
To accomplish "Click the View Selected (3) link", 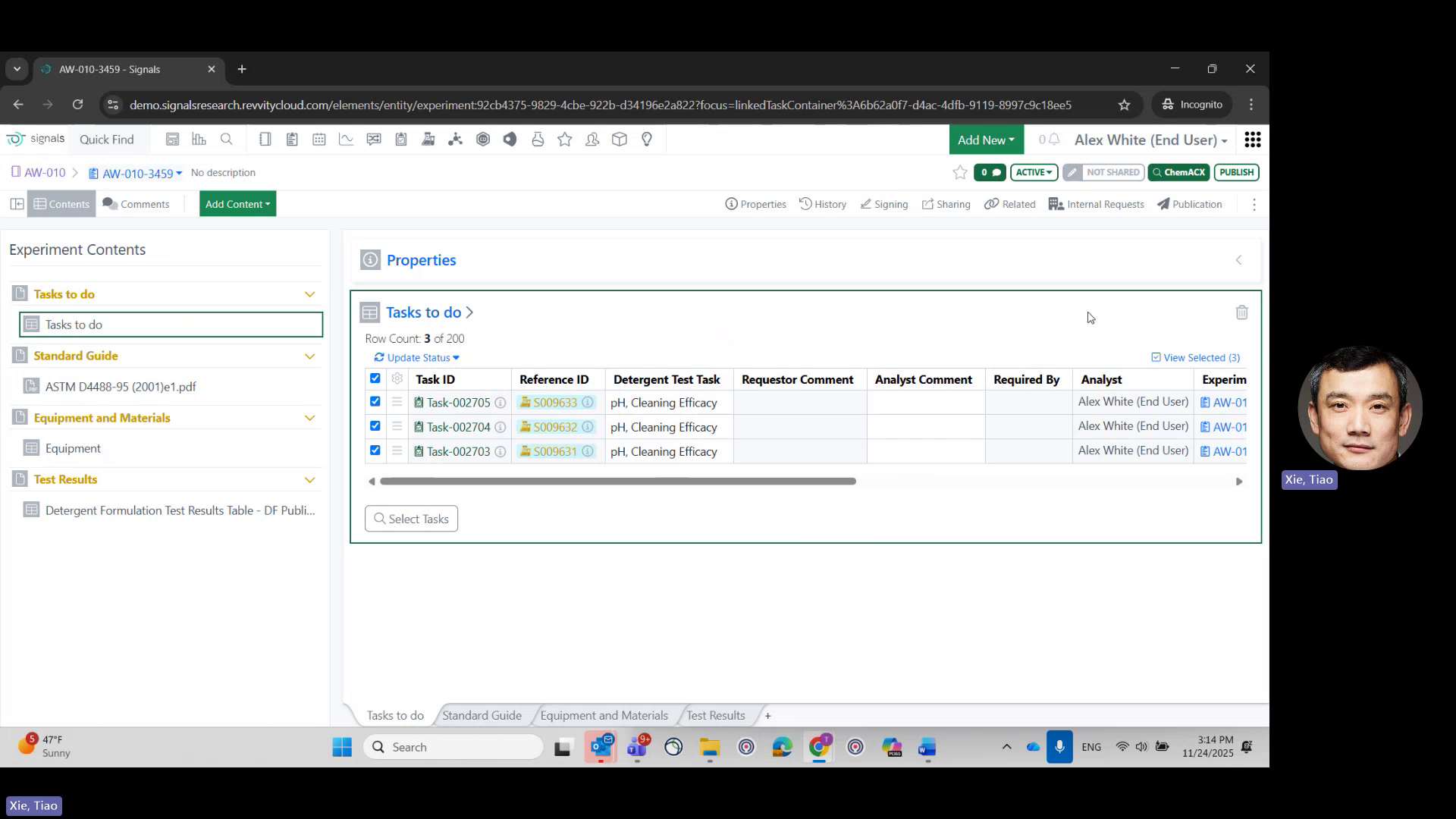I will [x=1196, y=357].
